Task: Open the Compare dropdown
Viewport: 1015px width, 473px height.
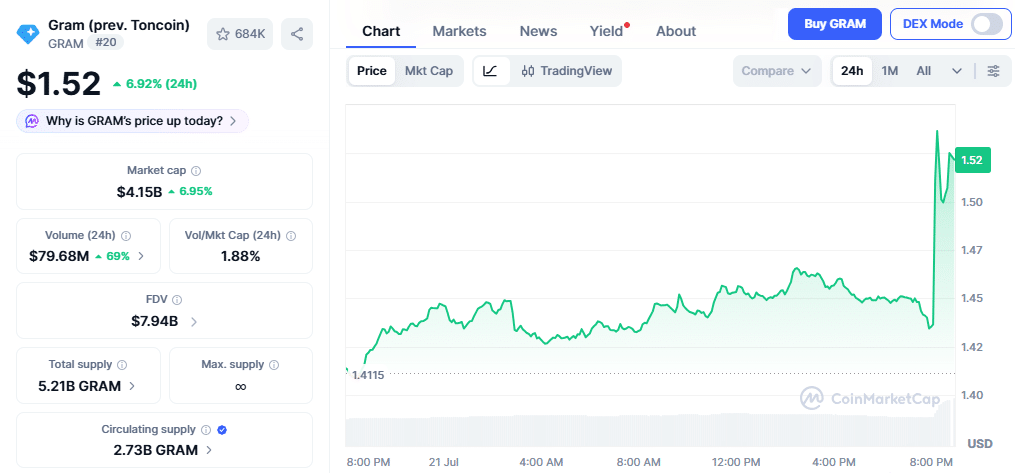Action: click(777, 71)
